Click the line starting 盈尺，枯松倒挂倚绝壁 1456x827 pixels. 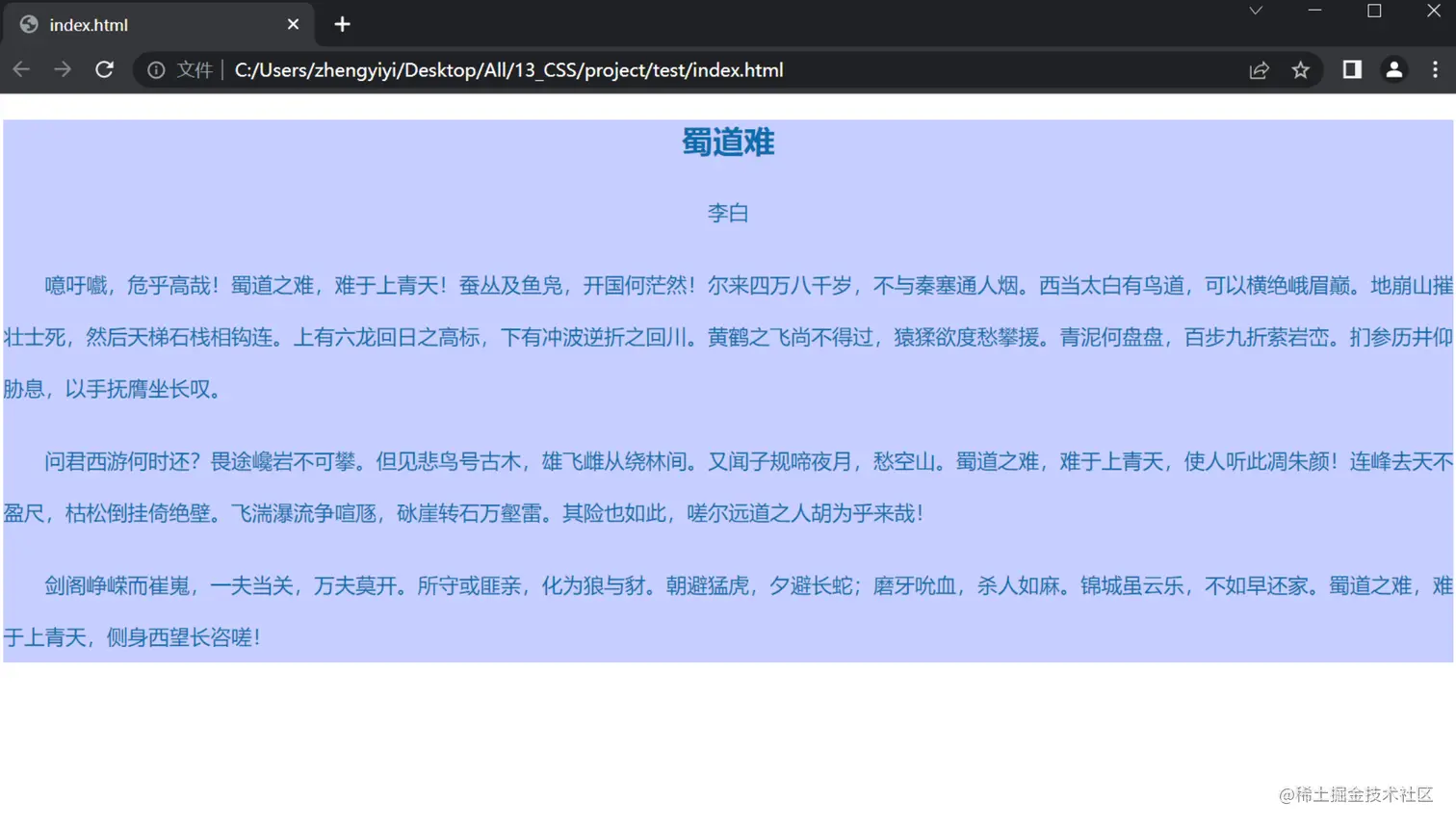coord(464,513)
